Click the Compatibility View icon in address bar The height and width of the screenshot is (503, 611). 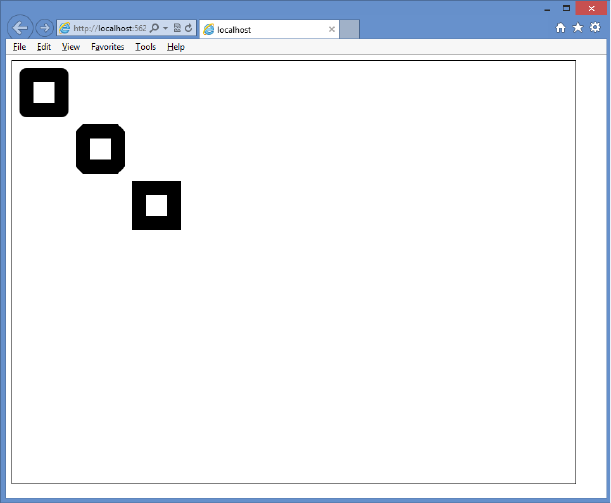[x=177, y=28]
